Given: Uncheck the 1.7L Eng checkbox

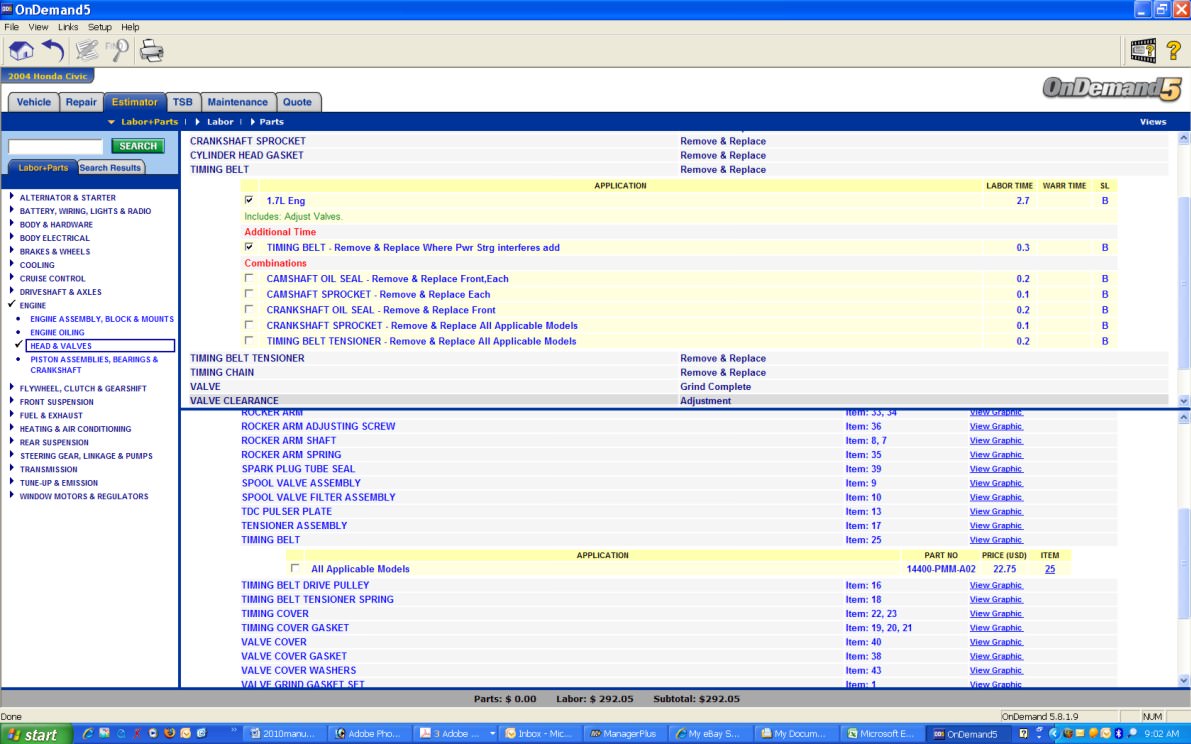Looking at the screenshot, I should pyautogui.click(x=249, y=201).
